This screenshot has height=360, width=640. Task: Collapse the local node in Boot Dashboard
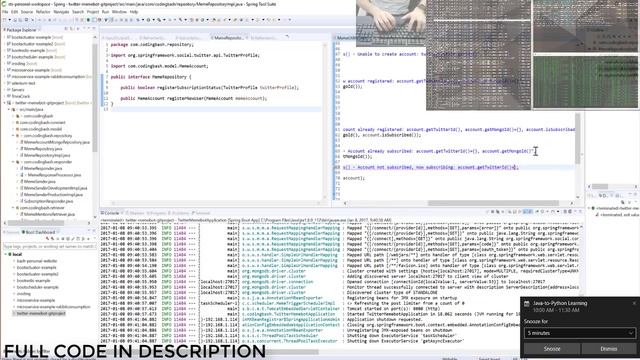(6, 254)
